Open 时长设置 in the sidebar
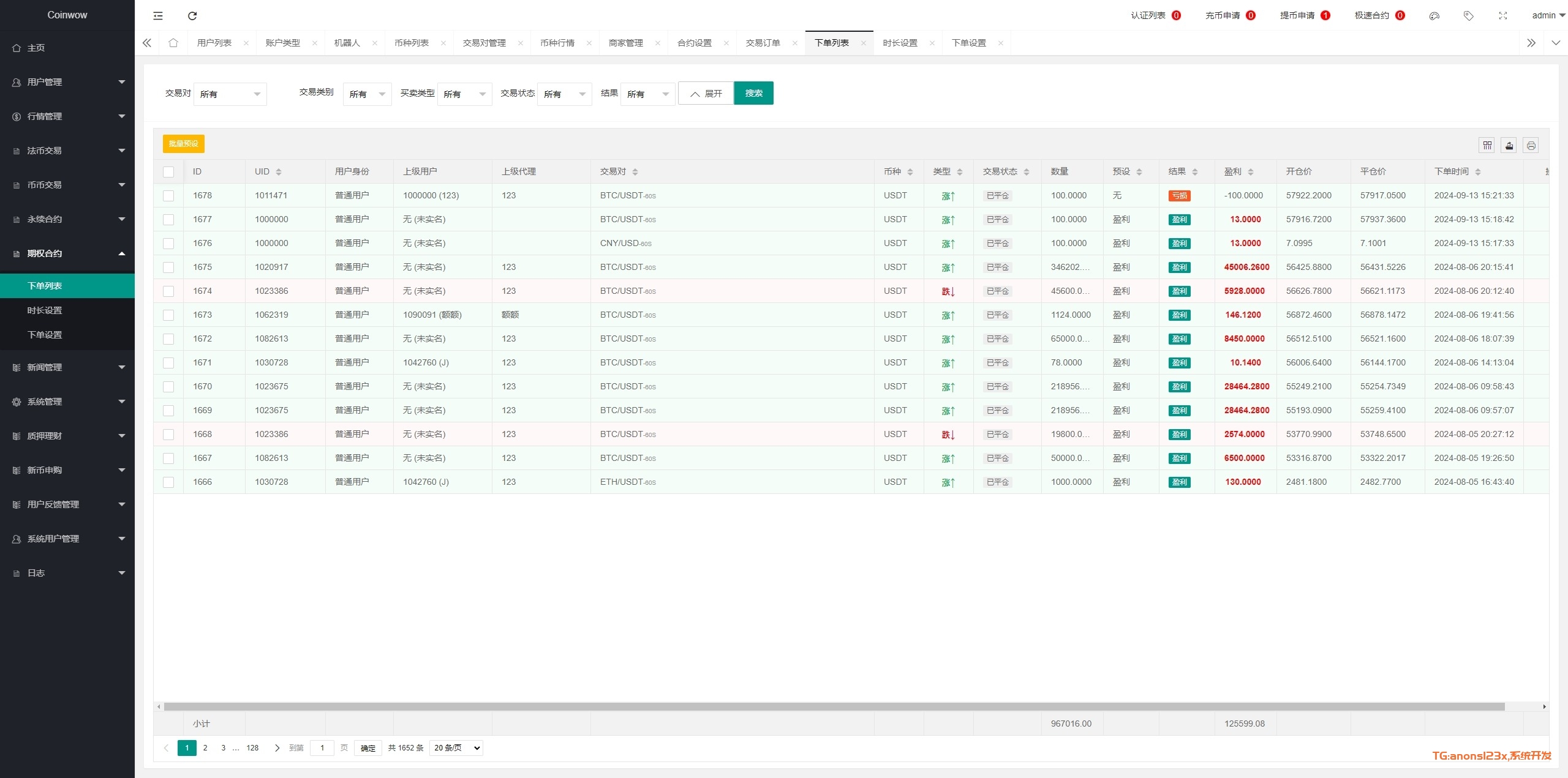 pyautogui.click(x=67, y=310)
